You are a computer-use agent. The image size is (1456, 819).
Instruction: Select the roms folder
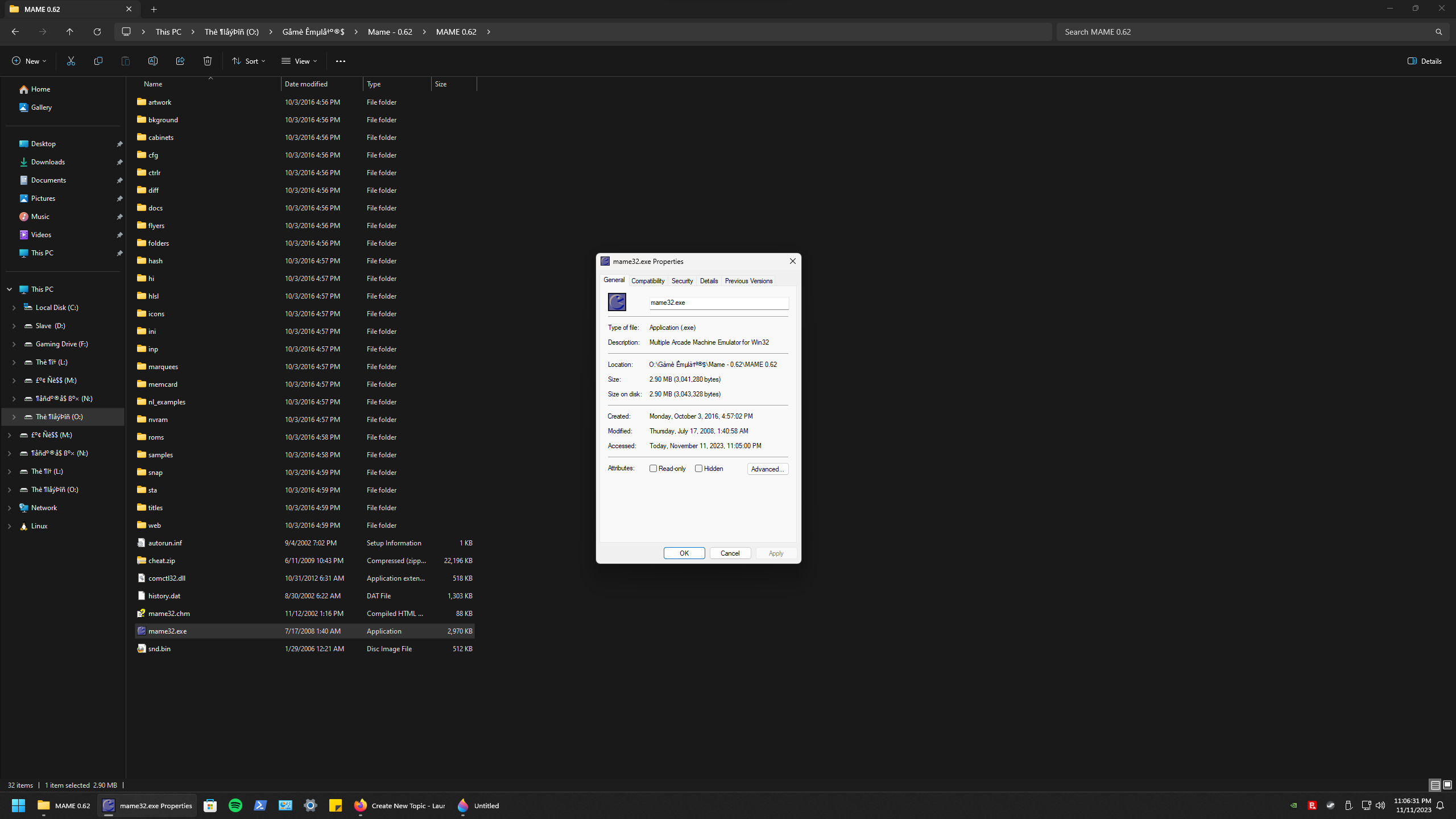[304, 437]
